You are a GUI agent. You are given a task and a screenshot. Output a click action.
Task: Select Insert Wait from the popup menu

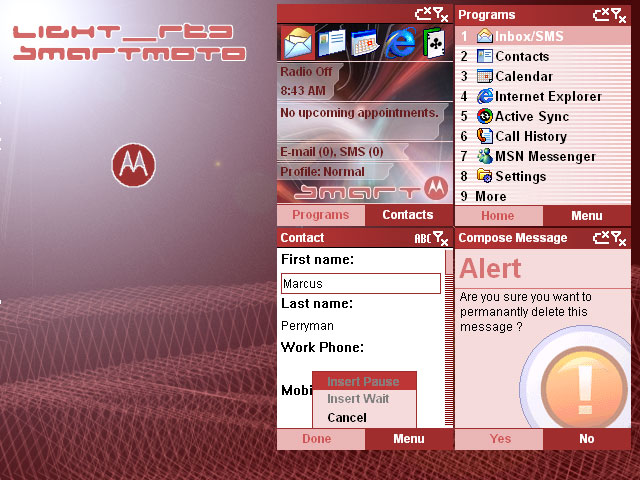(x=363, y=399)
